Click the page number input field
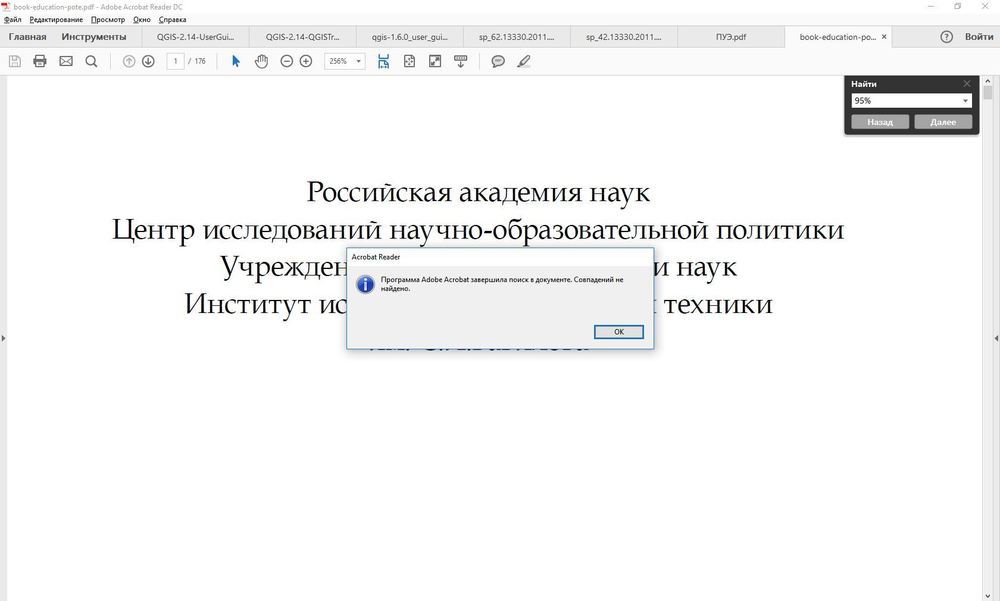 pyautogui.click(x=177, y=61)
